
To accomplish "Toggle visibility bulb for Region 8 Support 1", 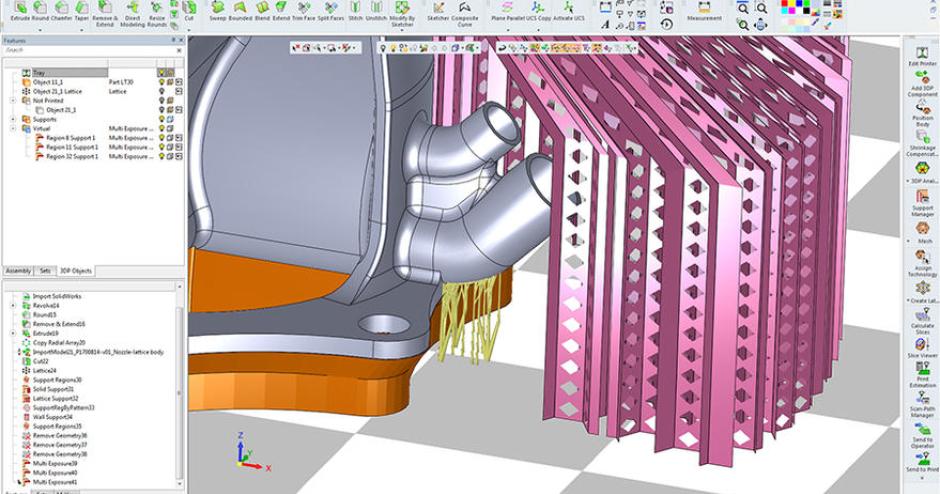I will pos(161,138).
